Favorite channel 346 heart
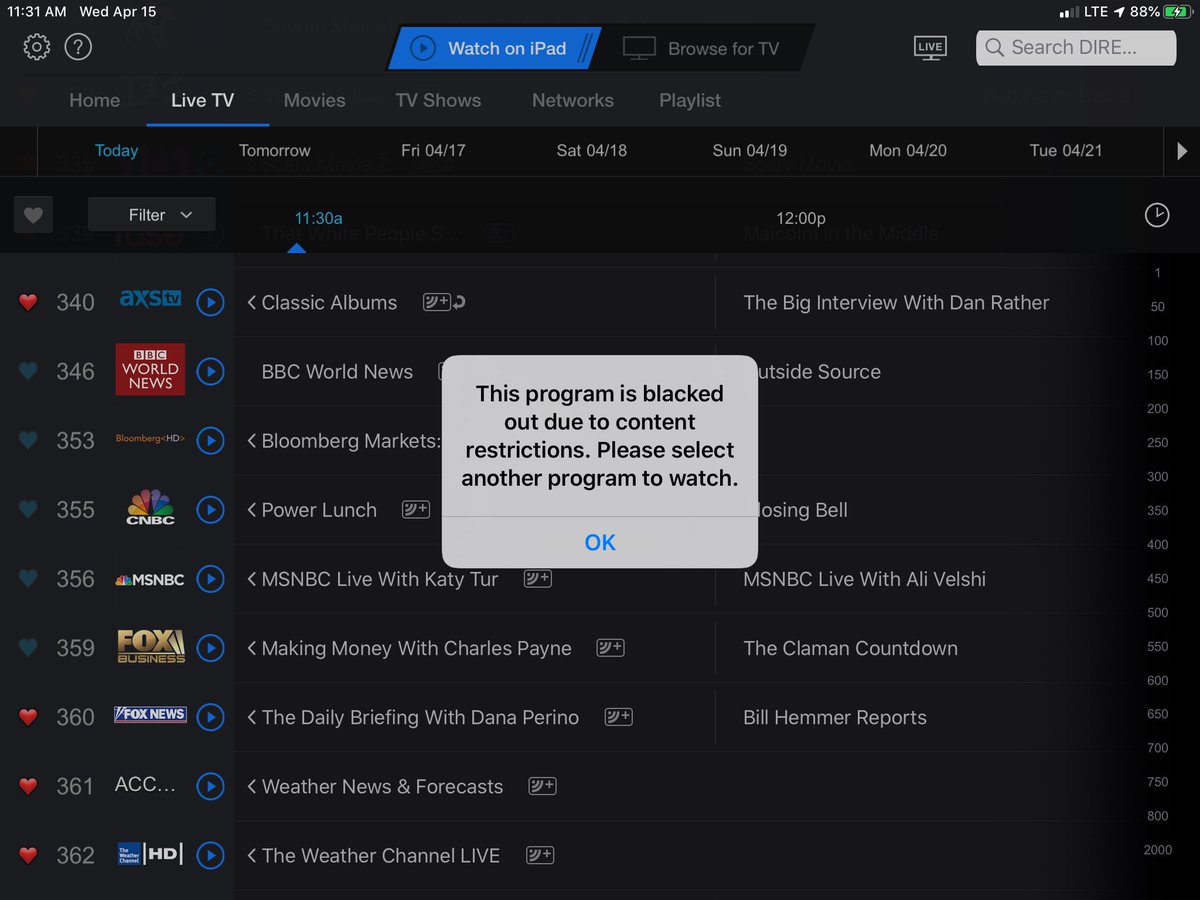 pos(29,371)
